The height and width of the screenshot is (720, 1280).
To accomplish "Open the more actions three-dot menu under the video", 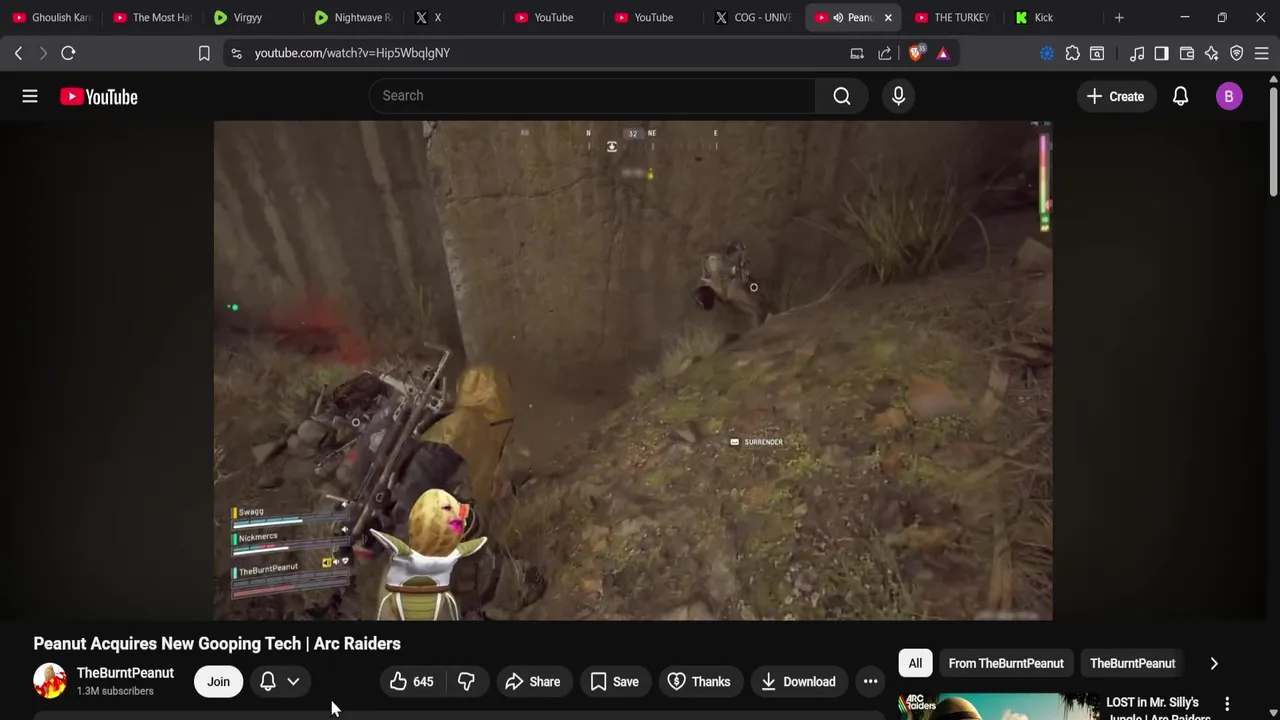I will click(x=871, y=682).
